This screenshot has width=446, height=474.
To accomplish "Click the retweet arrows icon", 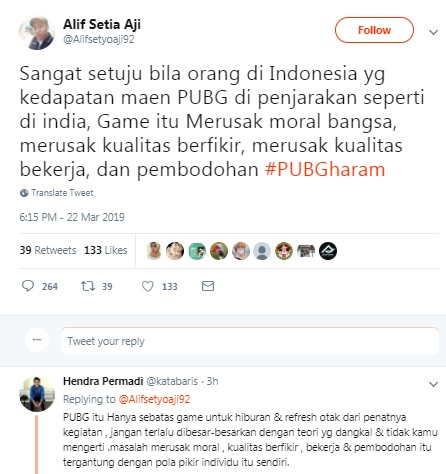I will coord(88,286).
